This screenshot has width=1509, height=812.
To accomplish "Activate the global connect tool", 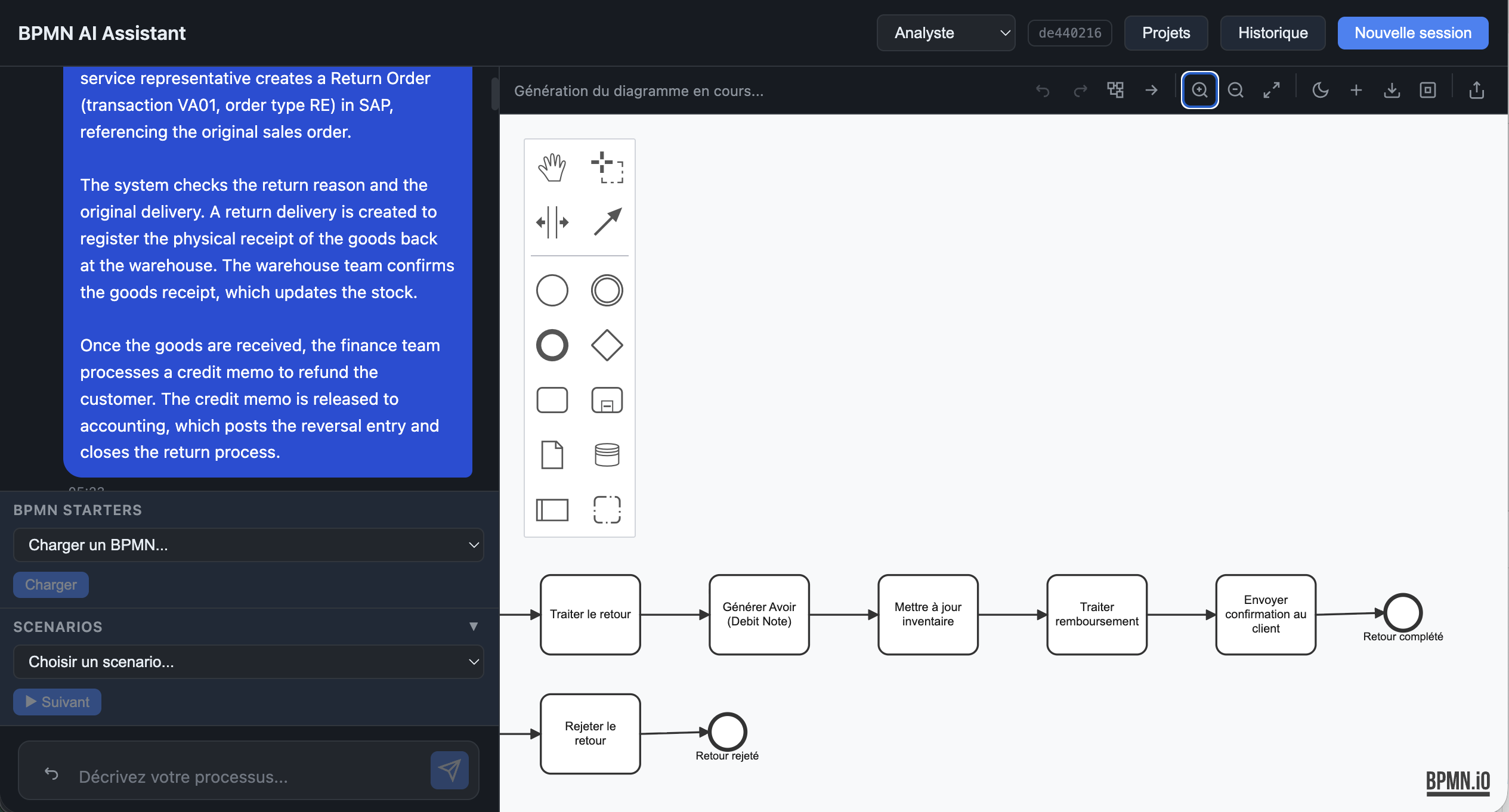I will pyautogui.click(x=607, y=222).
